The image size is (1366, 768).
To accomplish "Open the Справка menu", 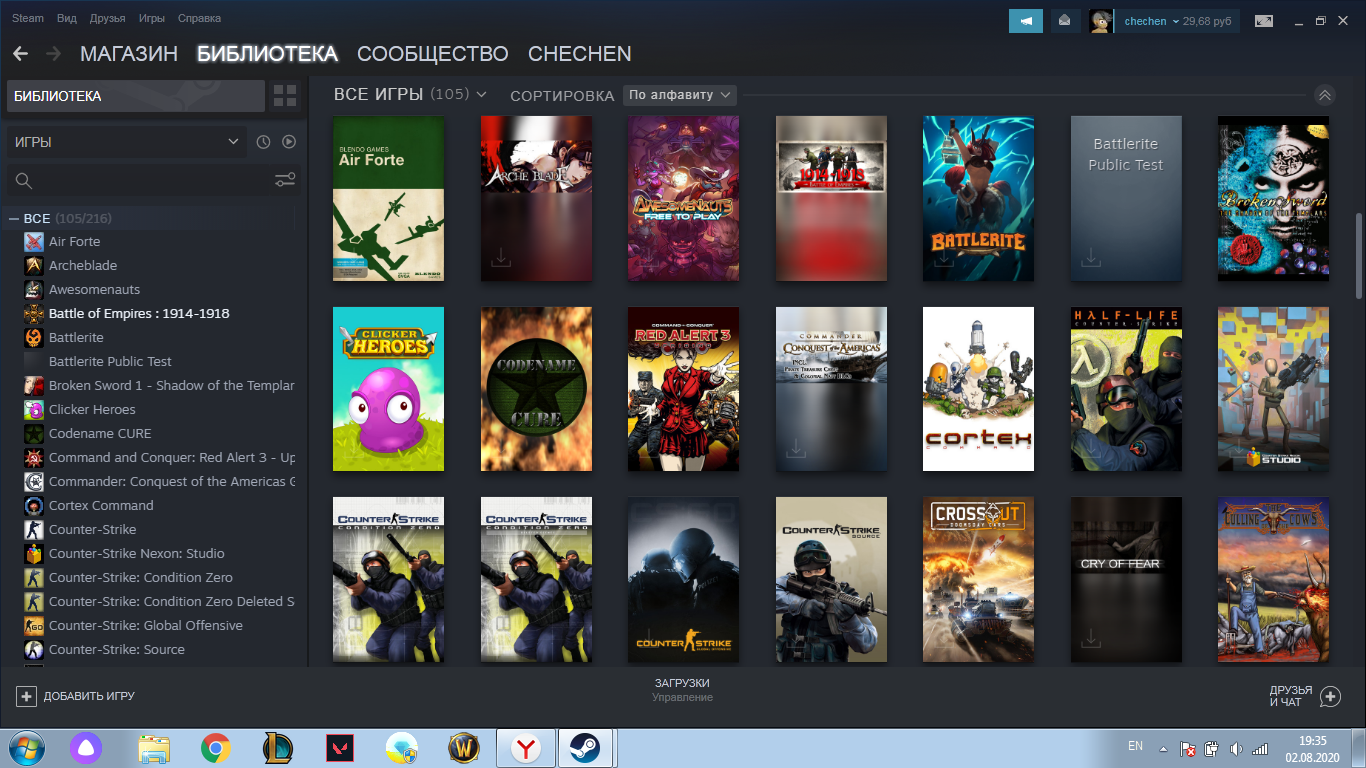I will tap(199, 19).
